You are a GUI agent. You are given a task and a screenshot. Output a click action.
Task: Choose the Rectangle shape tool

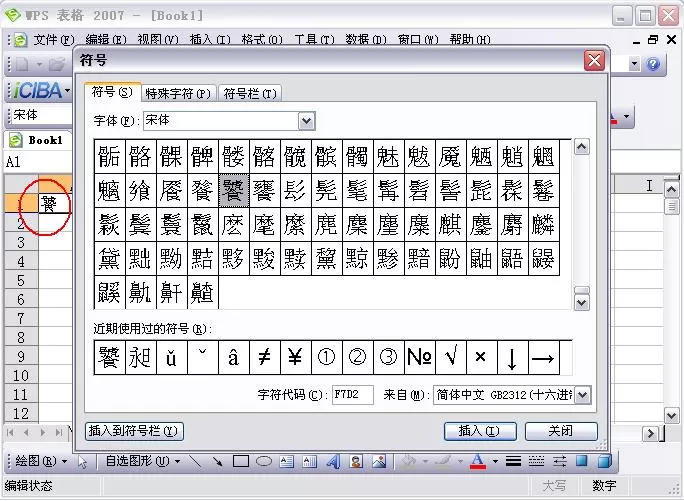pos(241,461)
